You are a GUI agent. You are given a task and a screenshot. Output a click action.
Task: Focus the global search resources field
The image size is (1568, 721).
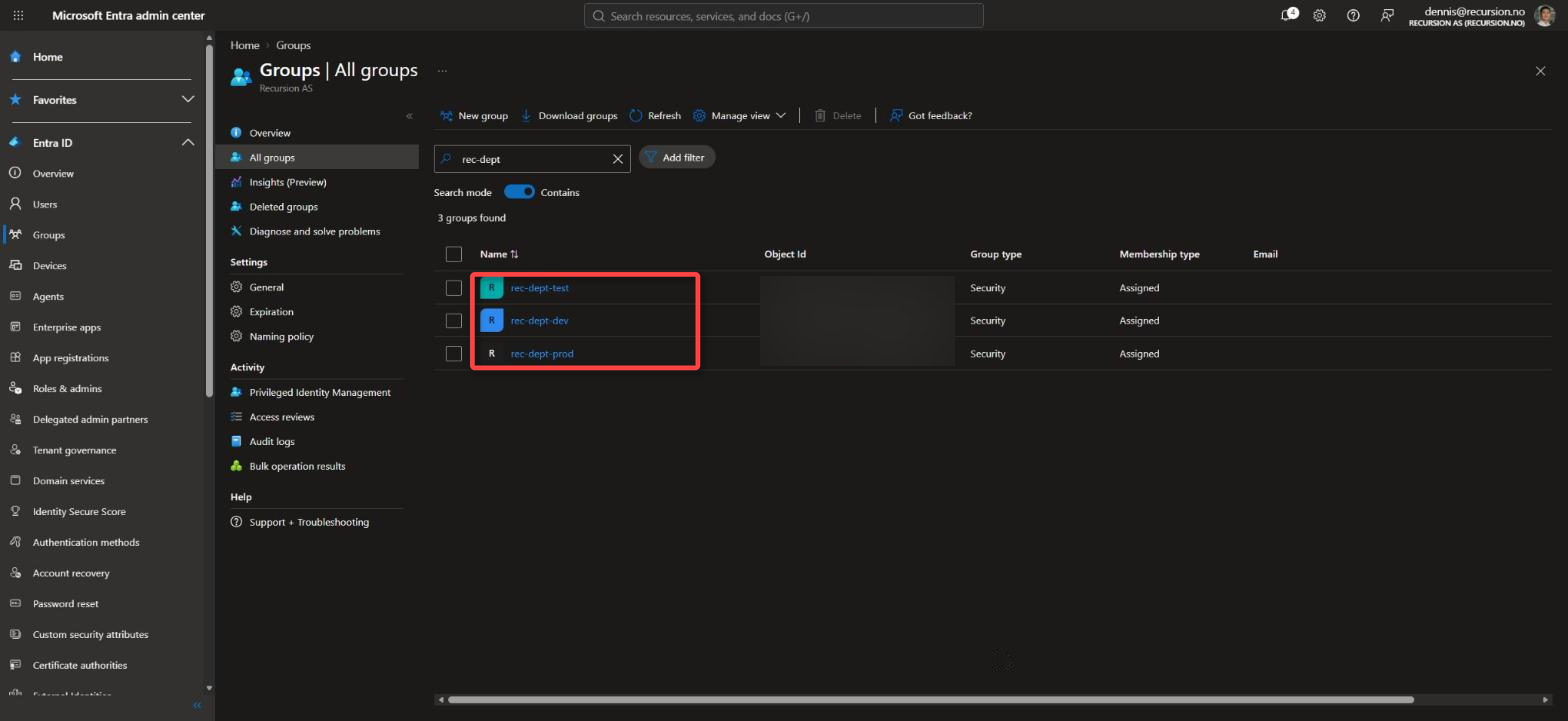pos(784,16)
